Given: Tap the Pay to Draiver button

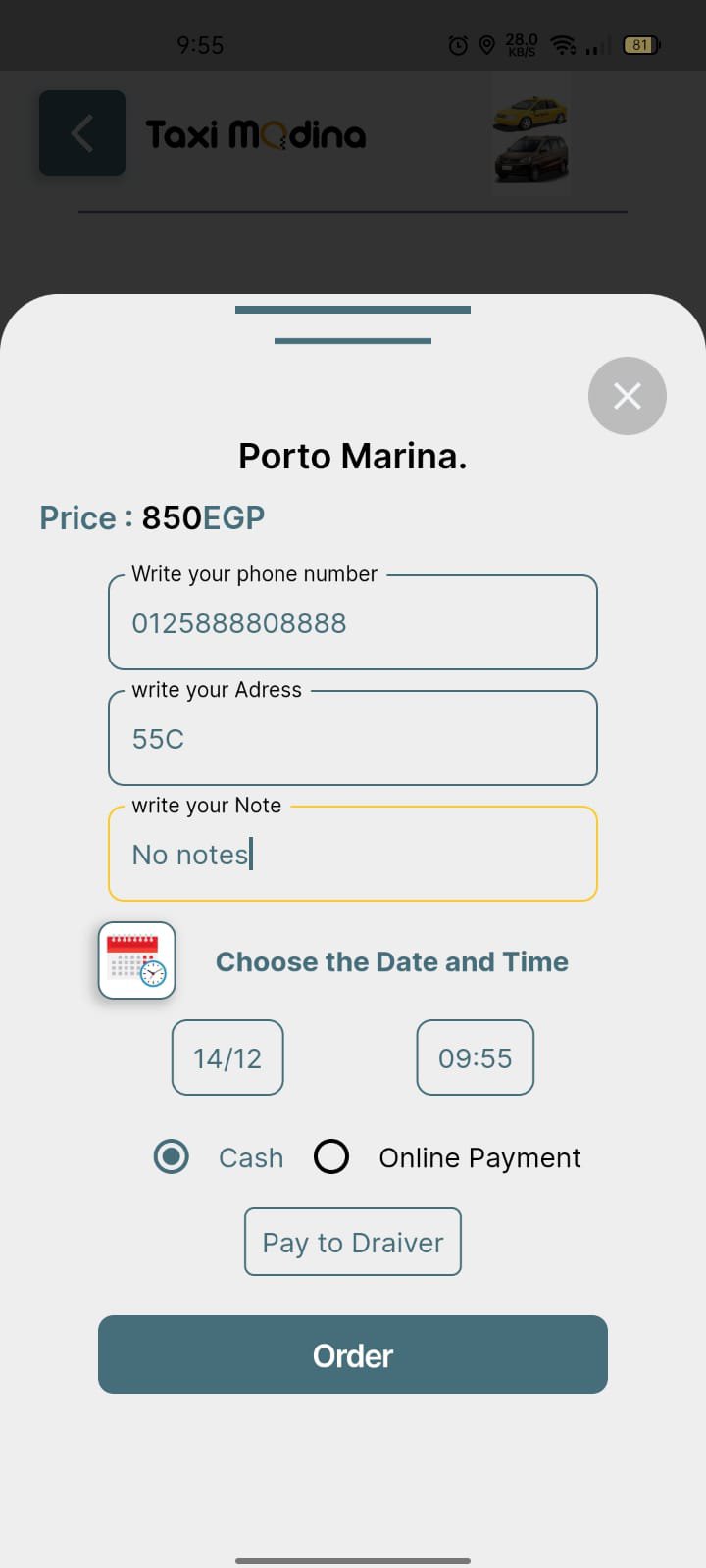Looking at the screenshot, I should (353, 1242).
